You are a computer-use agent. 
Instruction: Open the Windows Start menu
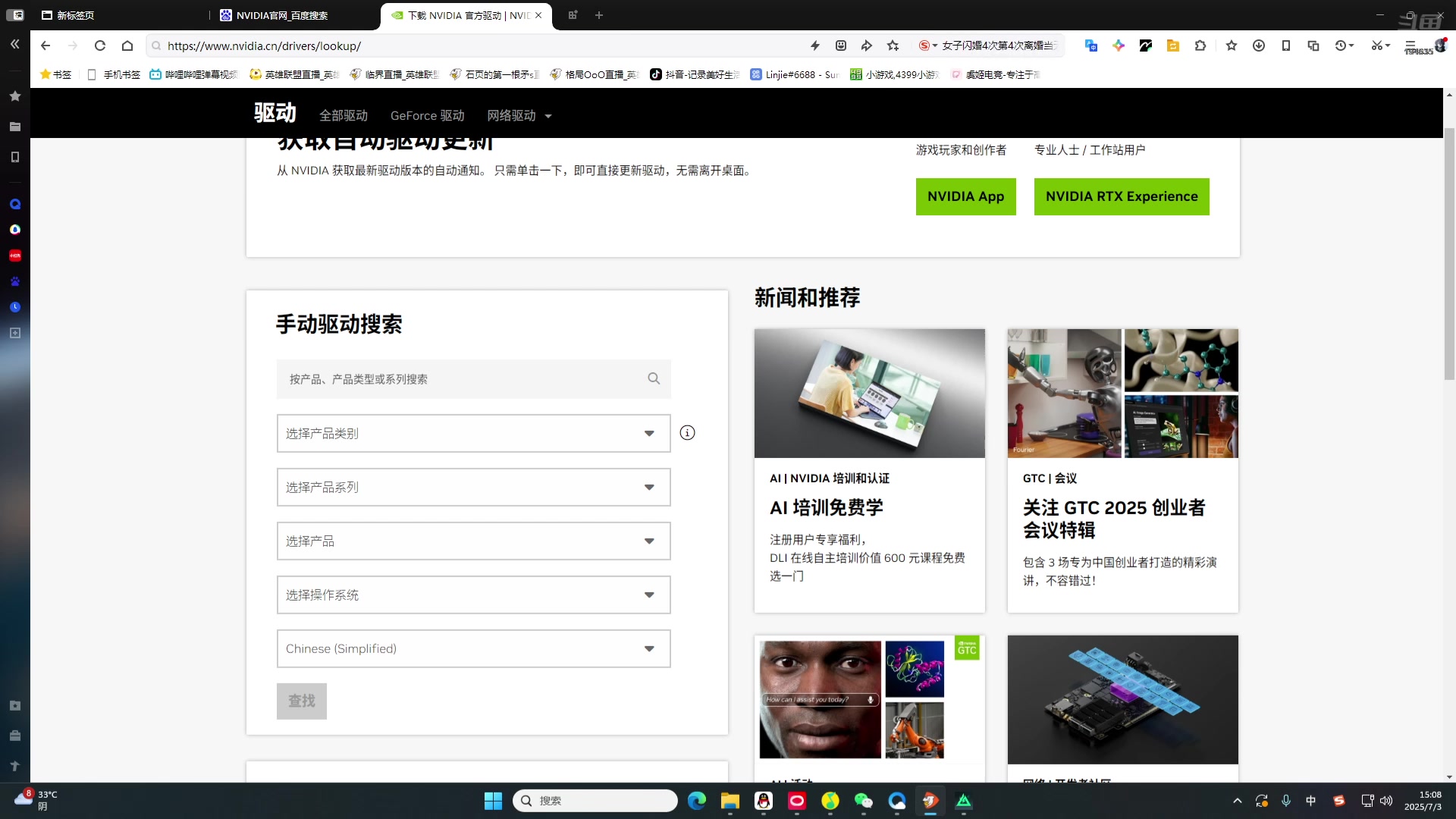click(x=493, y=801)
